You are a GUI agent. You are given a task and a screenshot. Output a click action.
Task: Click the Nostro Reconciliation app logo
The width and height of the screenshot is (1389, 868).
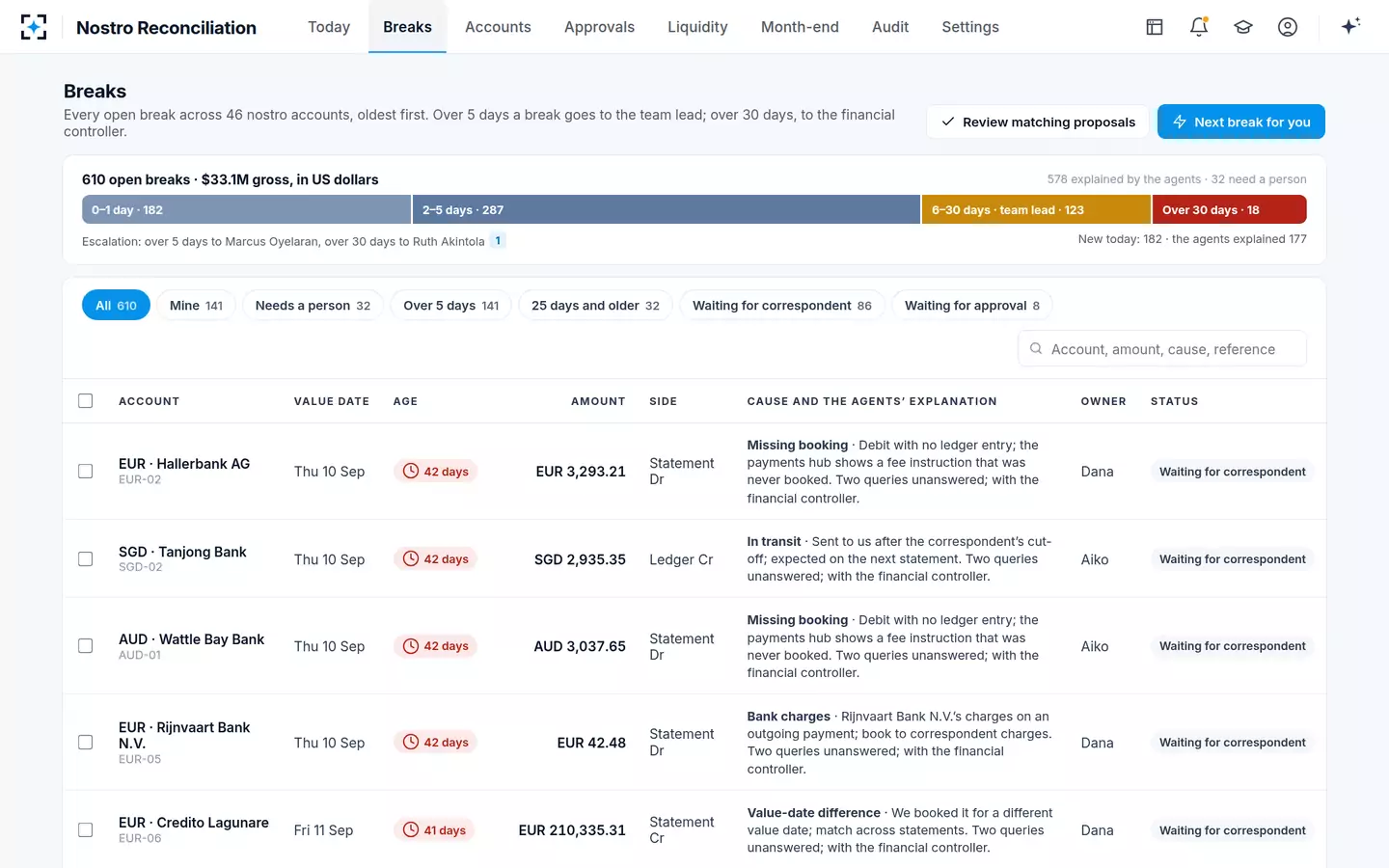(34, 27)
